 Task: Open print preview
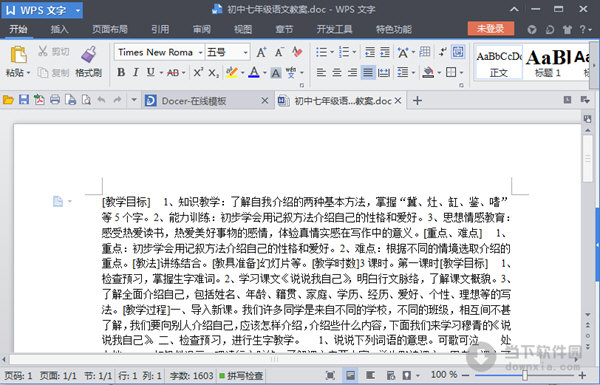click(x=86, y=100)
